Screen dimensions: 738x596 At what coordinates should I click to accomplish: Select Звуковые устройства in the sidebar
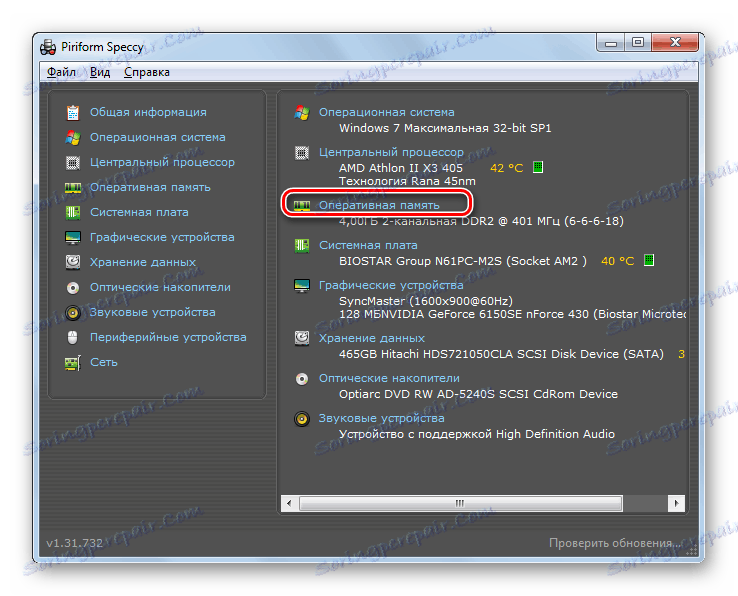[153, 313]
